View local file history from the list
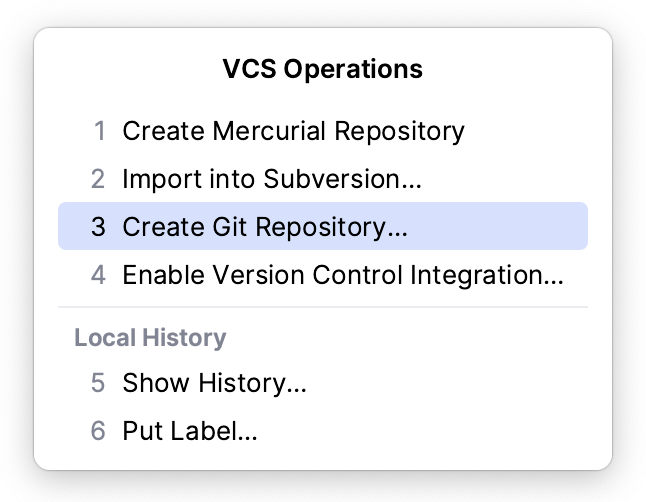 pyautogui.click(x=214, y=383)
